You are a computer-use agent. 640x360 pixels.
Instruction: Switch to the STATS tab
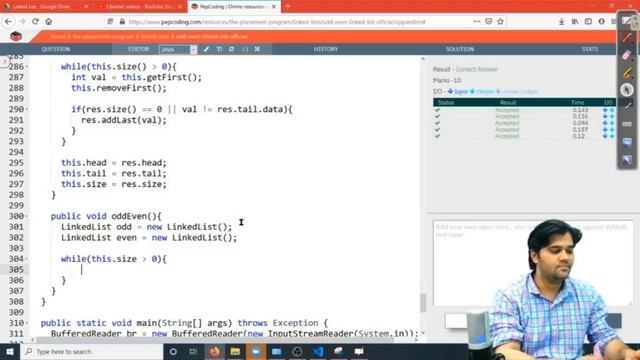click(x=590, y=49)
